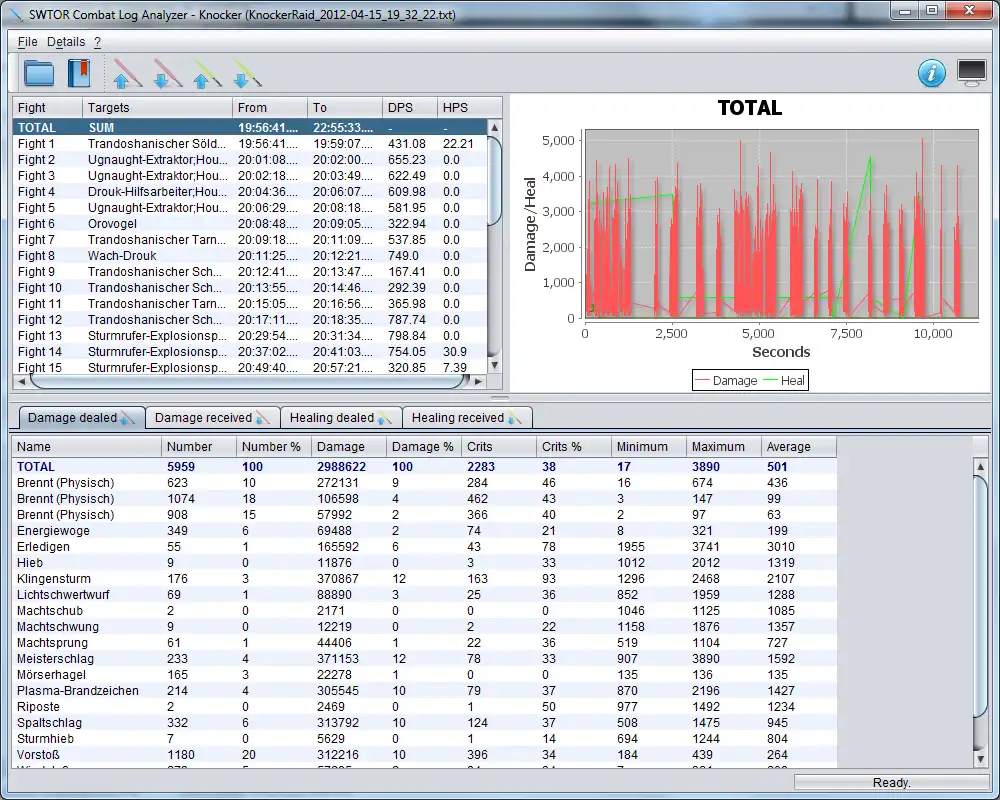The height and width of the screenshot is (800, 1000).
Task: Click the fight list horizontal scrollbar right arrow
Action: click(x=478, y=382)
